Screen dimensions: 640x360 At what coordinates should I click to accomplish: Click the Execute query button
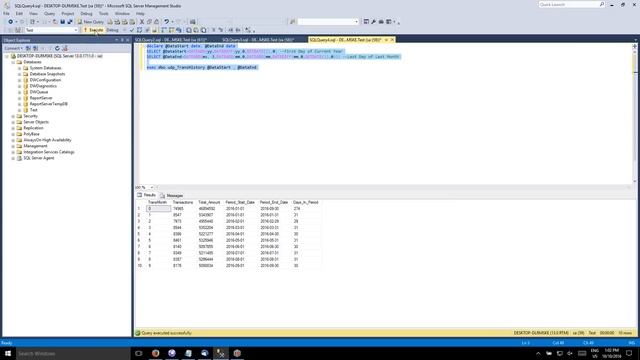[93, 30]
